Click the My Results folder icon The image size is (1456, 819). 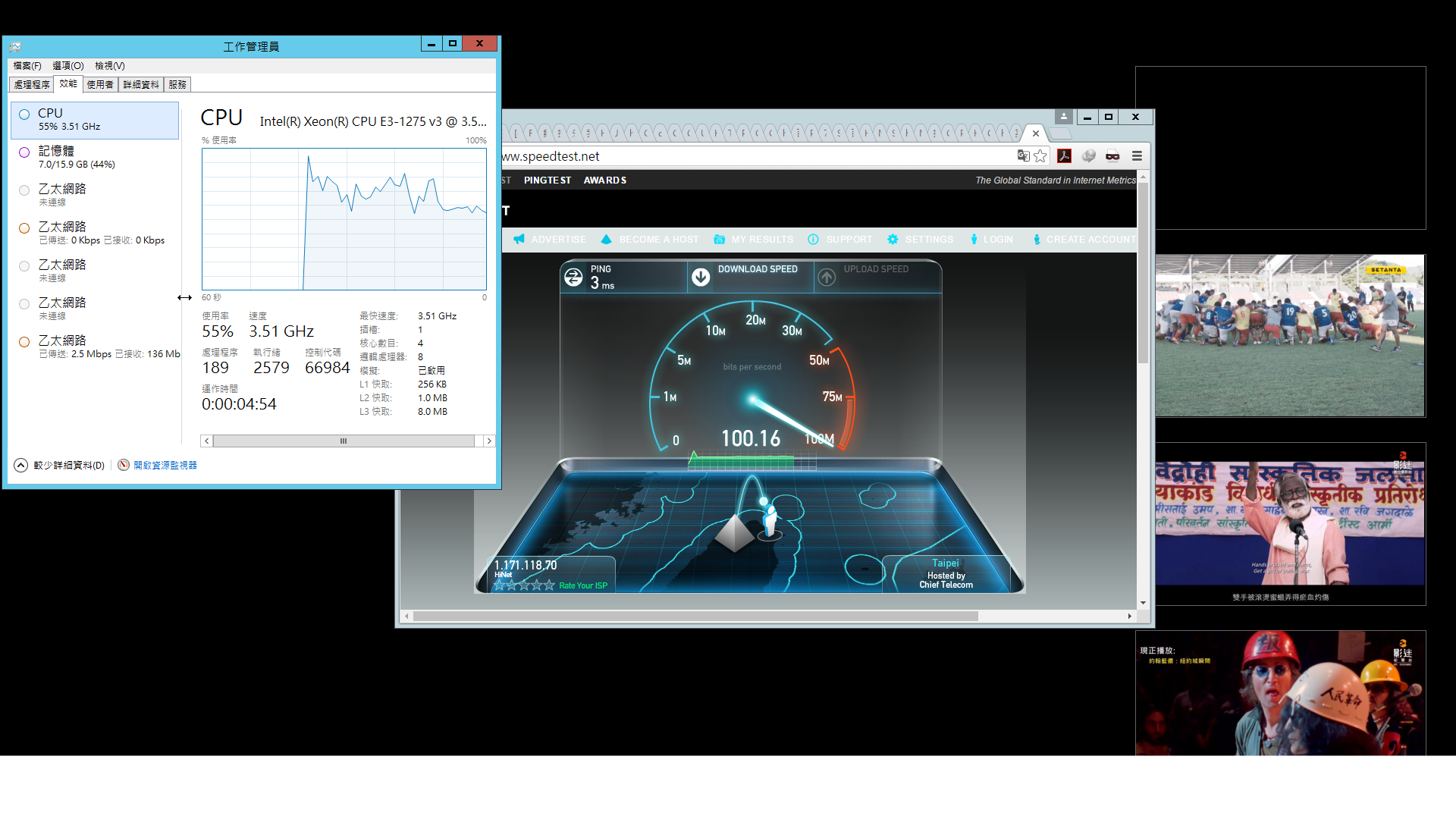point(719,239)
